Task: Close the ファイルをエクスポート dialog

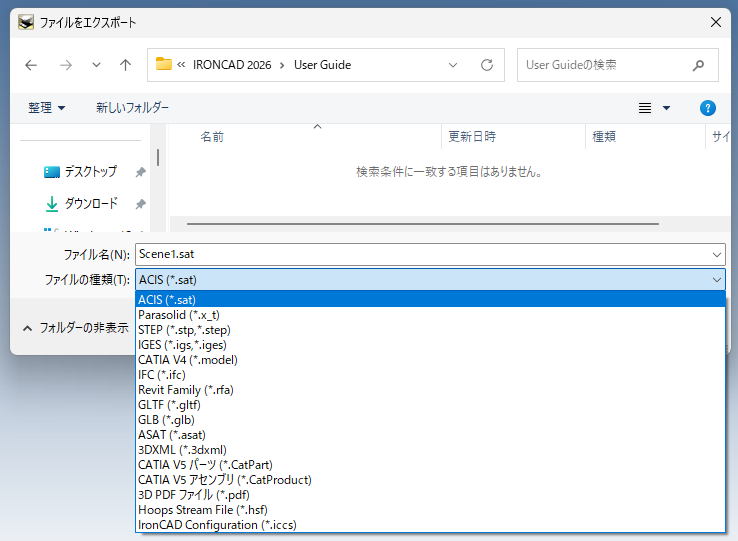Action: (x=715, y=22)
